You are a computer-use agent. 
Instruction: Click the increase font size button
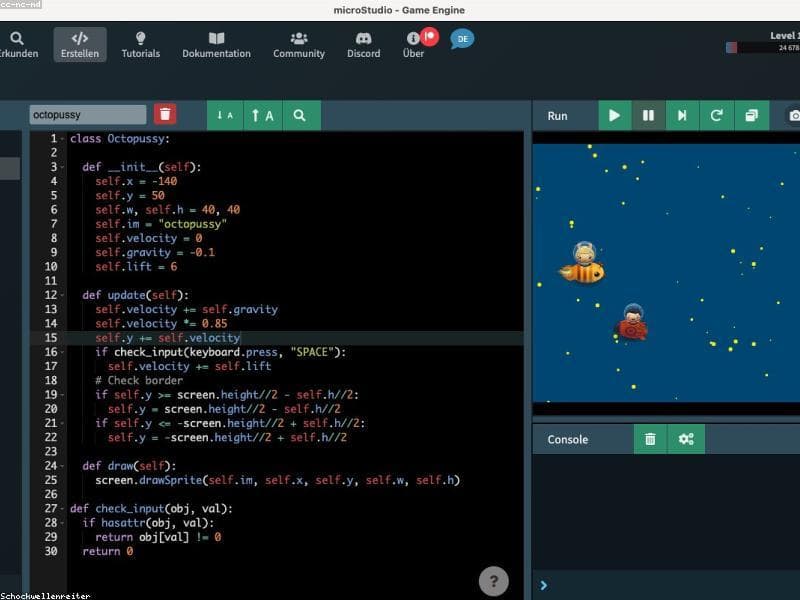click(263, 115)
